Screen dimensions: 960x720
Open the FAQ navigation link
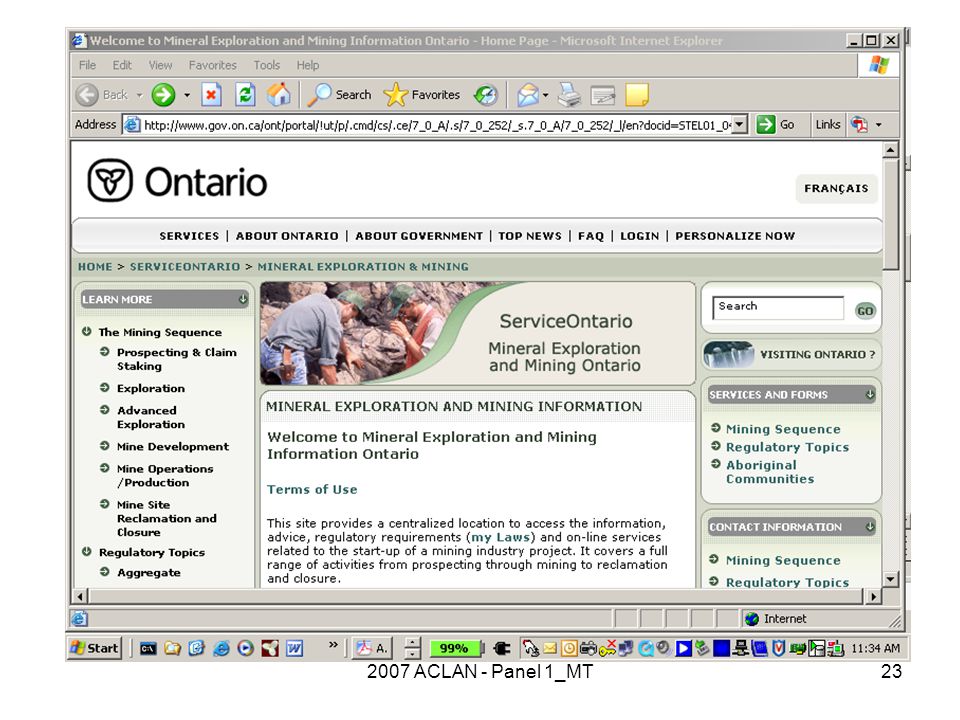tap(591, 236)
